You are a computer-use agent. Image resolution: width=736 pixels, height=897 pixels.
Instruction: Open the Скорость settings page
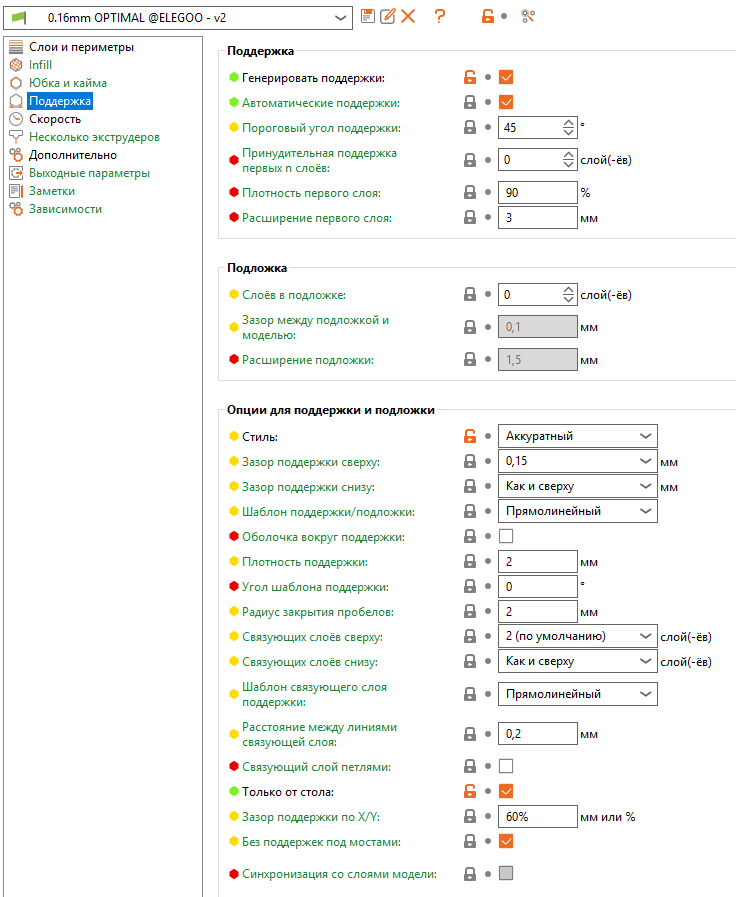[55, 119]
